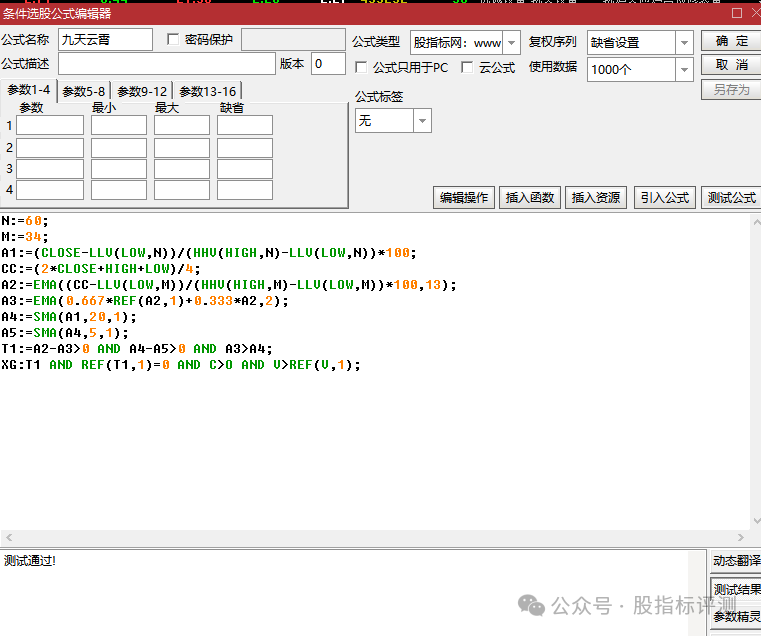
Task: Maximize the formula editor window
Action: (736, 13)
